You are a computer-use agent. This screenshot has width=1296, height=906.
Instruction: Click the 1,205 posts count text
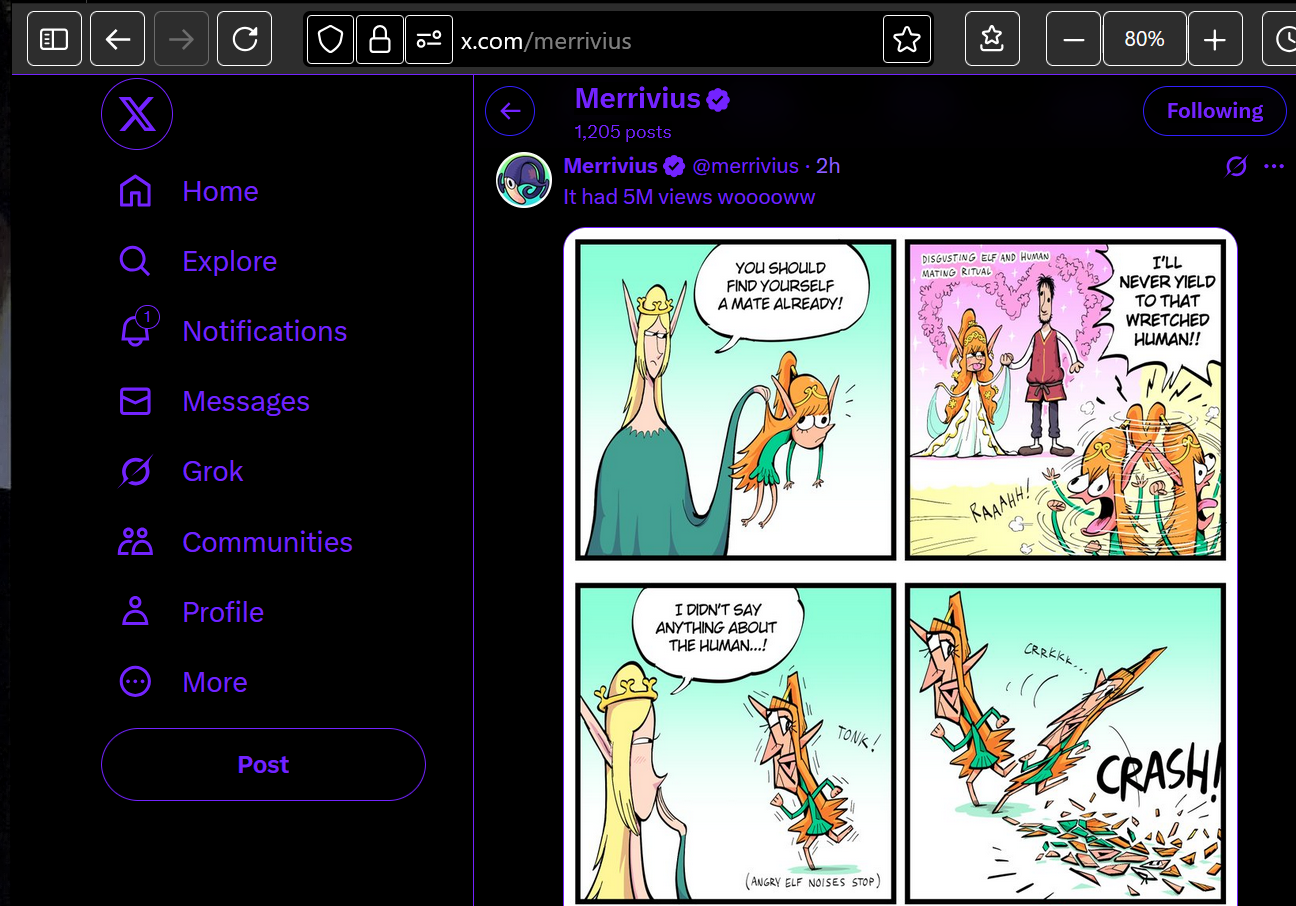[623, 131]
